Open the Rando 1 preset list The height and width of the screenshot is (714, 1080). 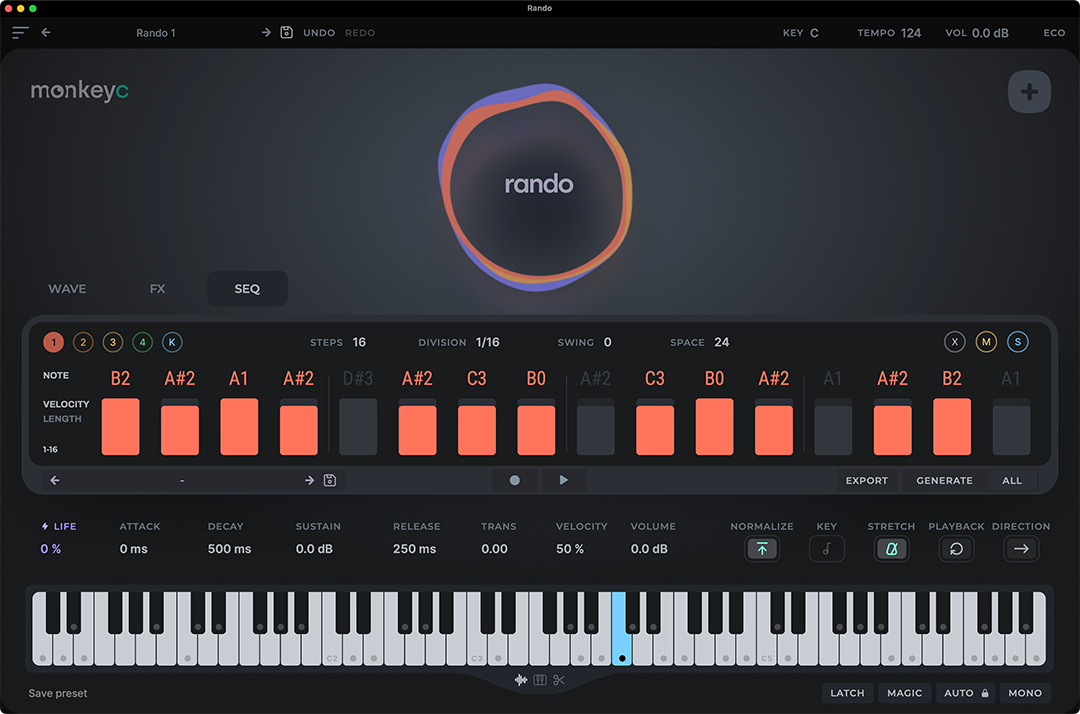[x=156, y=33]
